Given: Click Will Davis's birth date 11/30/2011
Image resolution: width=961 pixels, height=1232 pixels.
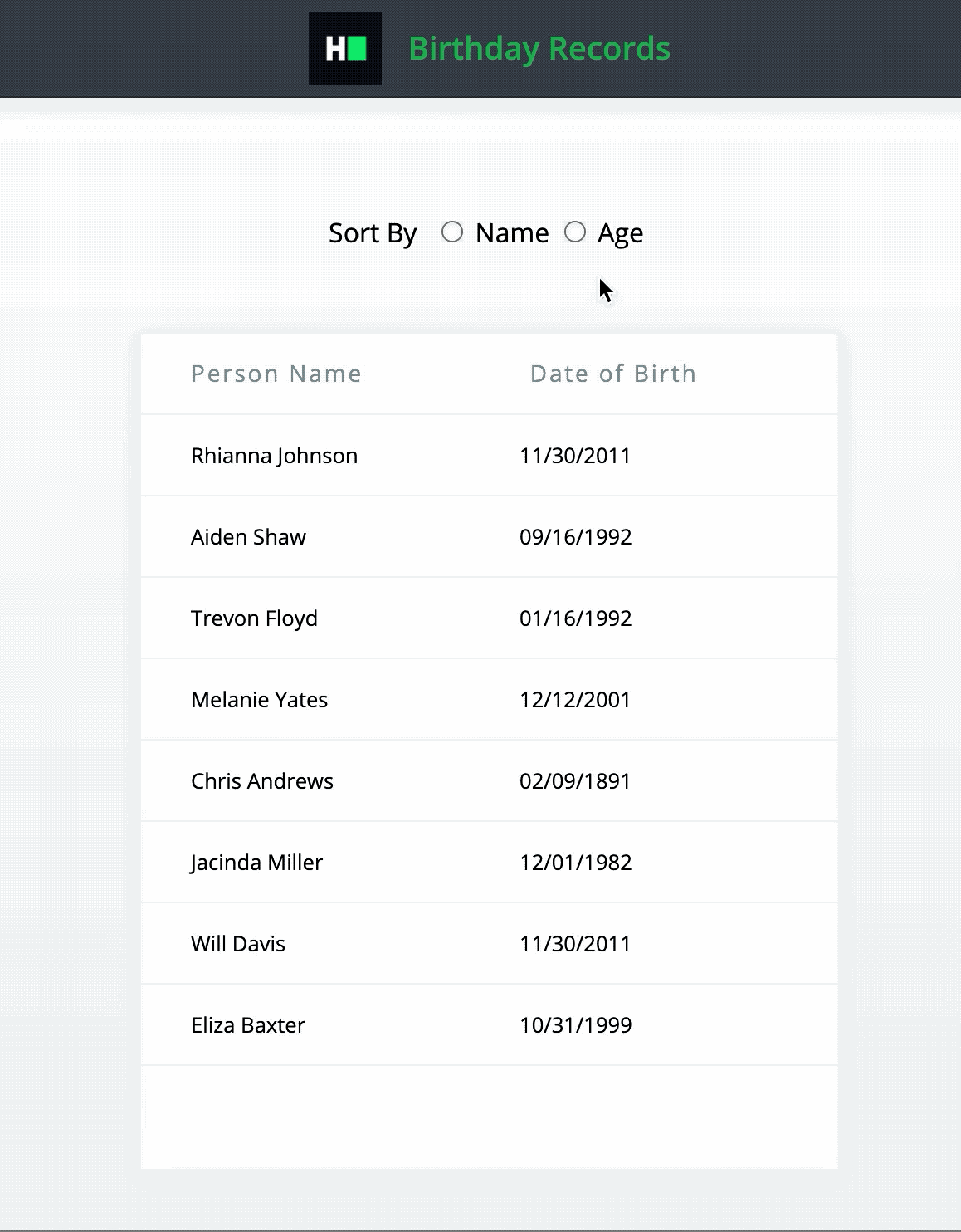Looking at the screenshot, I should [574, 943].
